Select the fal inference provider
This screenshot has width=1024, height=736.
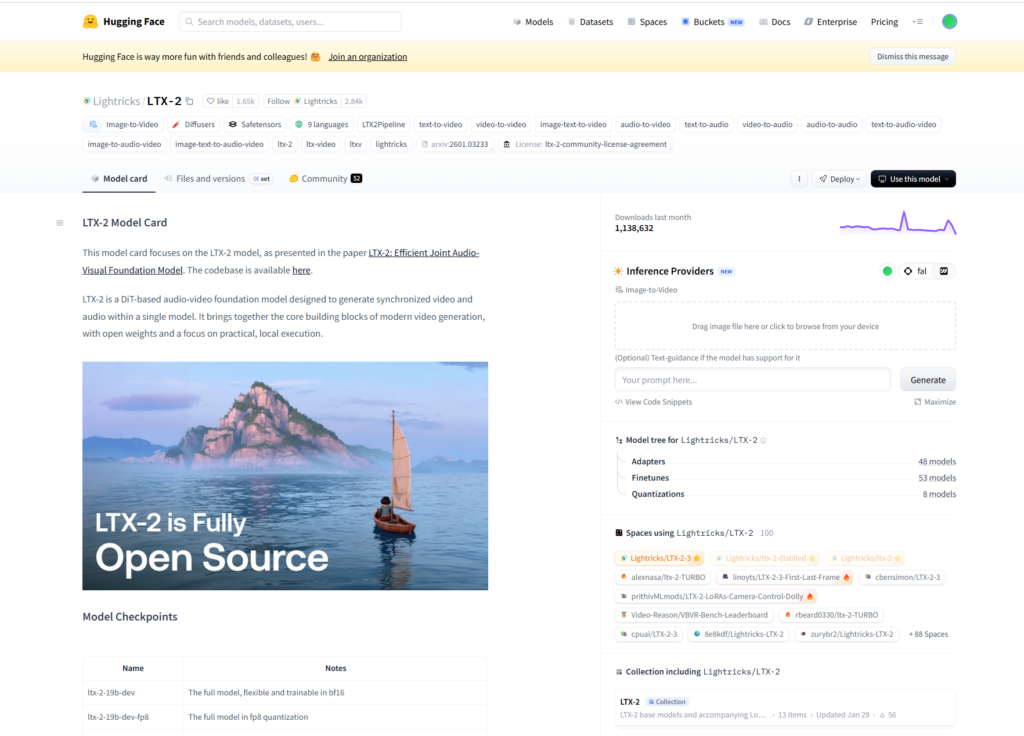point(915,271)
